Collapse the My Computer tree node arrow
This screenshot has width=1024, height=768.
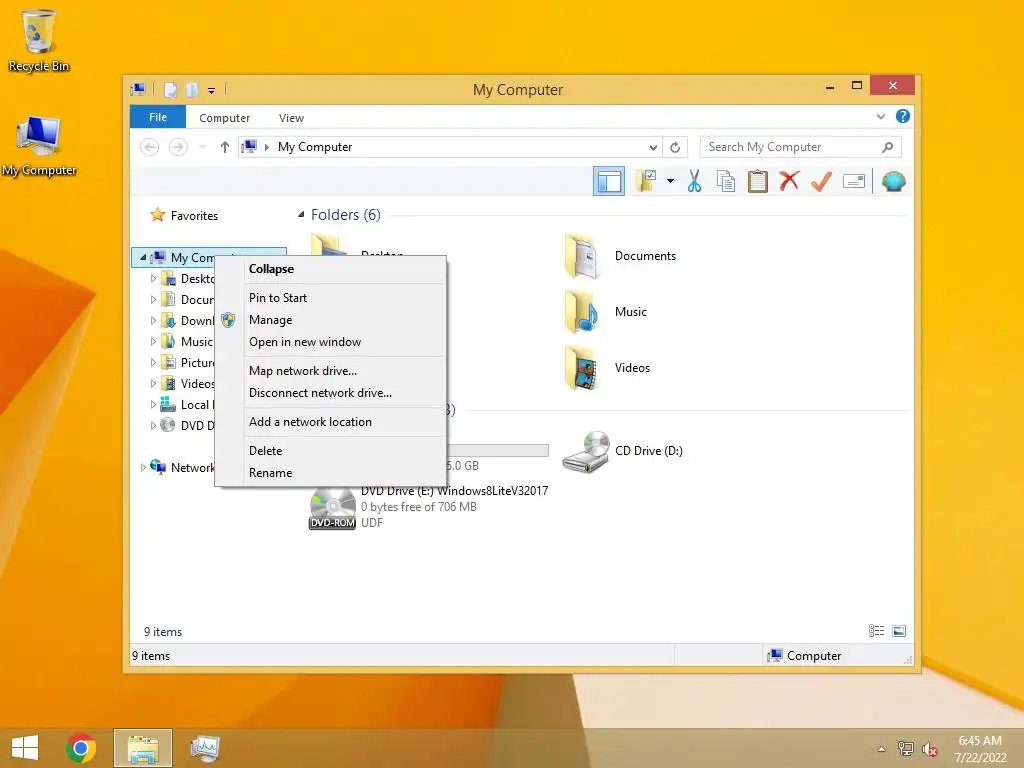click(x=142, y=257)
